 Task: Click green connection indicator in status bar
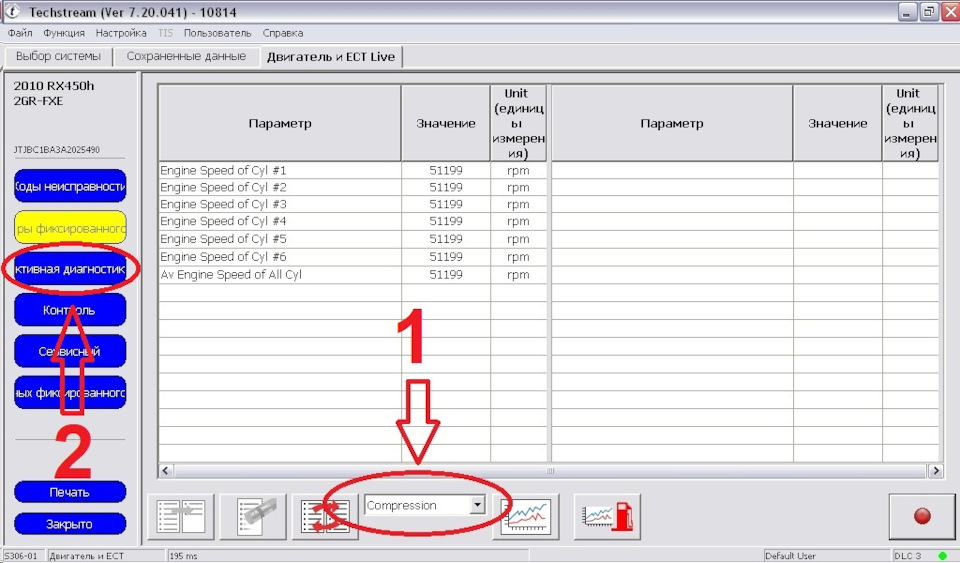coord(942,556)
